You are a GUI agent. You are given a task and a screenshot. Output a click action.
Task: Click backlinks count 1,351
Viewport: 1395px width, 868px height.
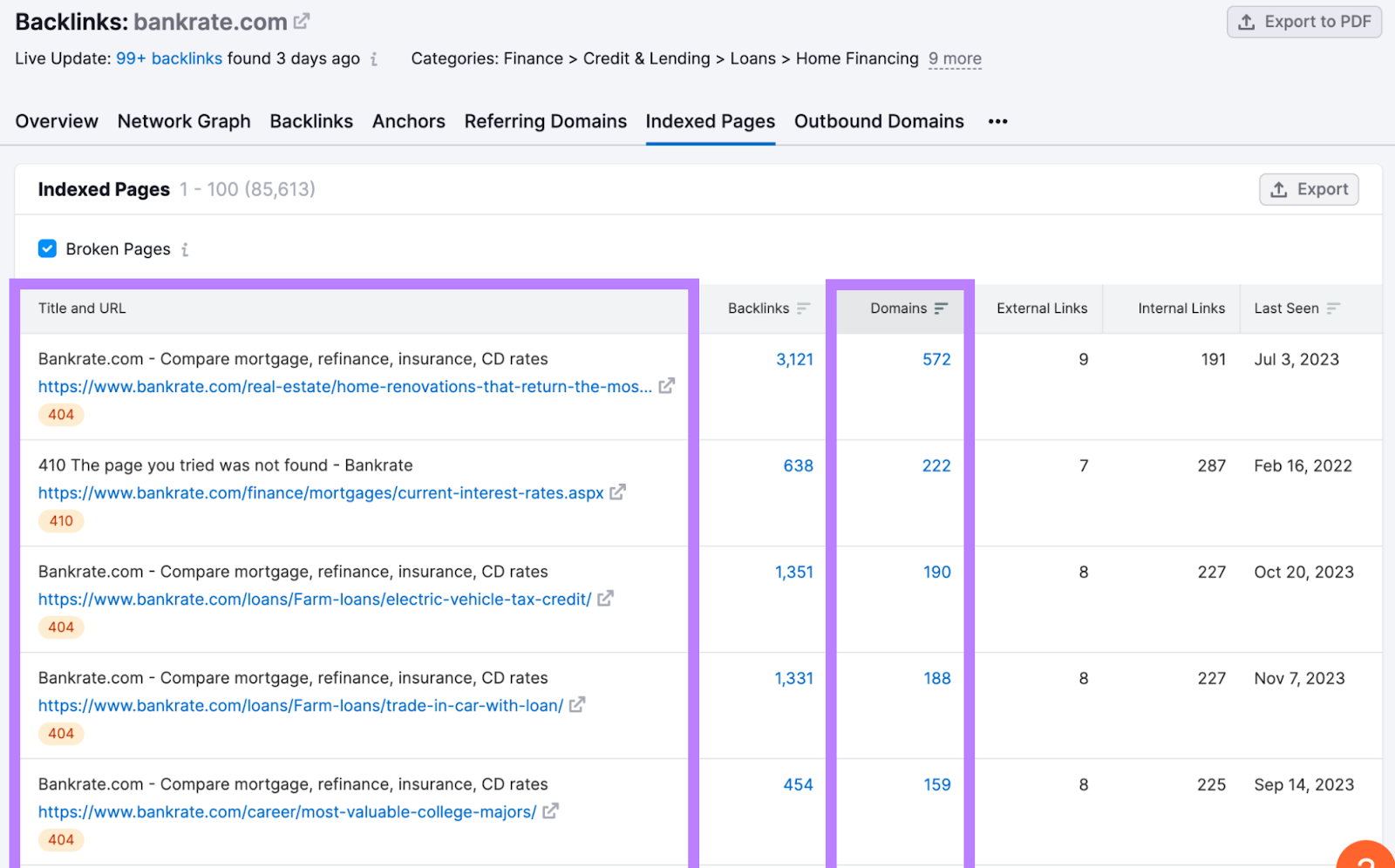coord(794,572)
